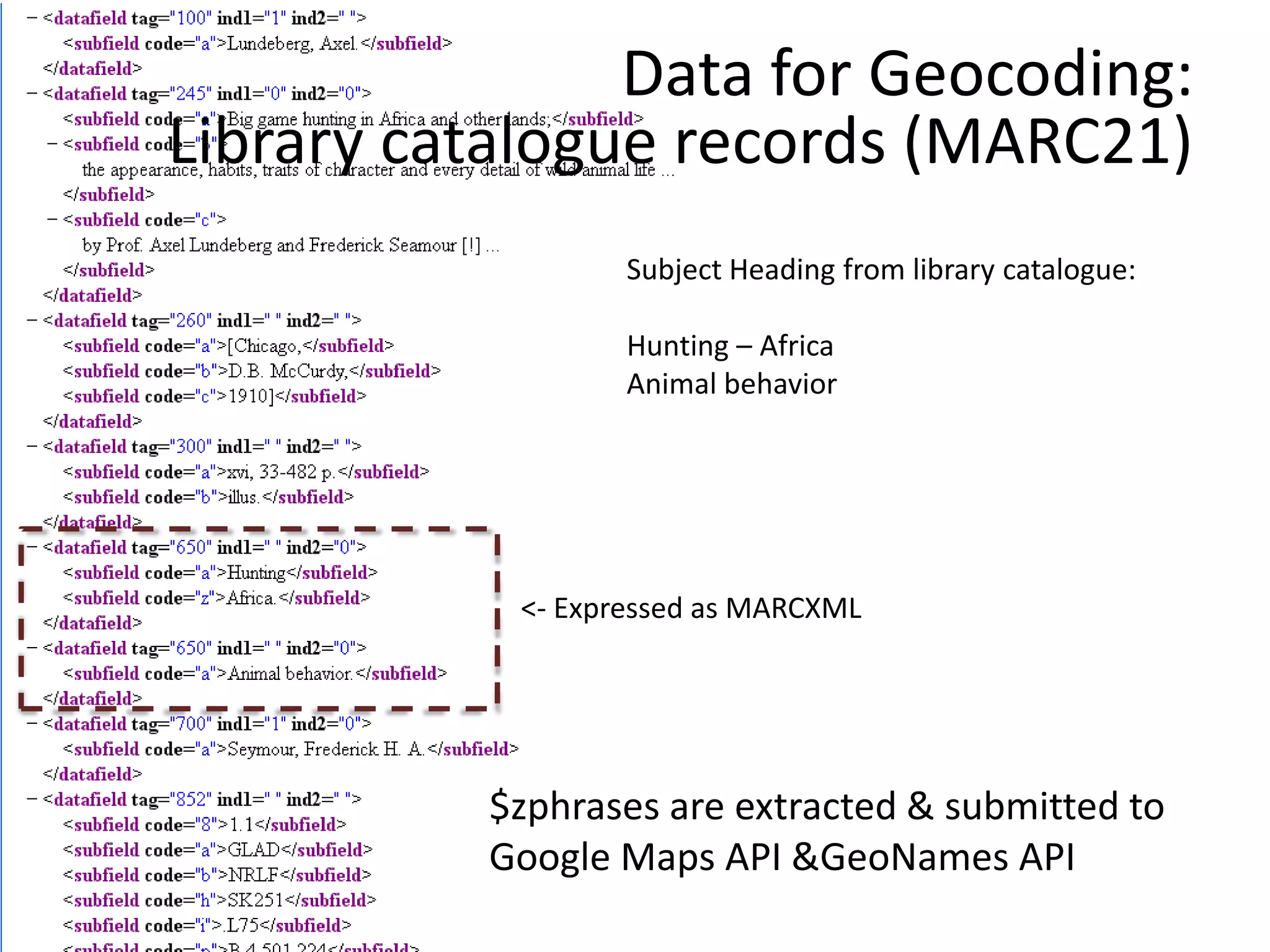
Task: Click the 'Africa.' subfield code z value
Action: 251,598
